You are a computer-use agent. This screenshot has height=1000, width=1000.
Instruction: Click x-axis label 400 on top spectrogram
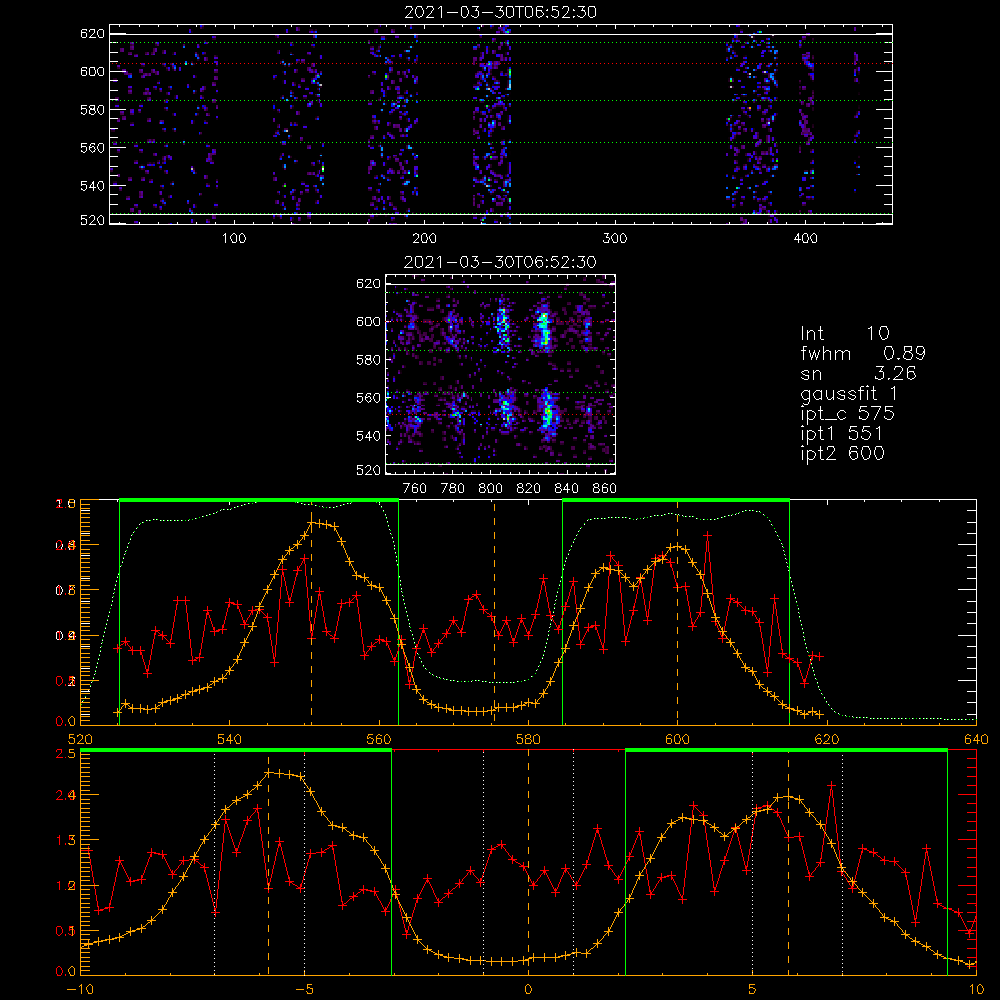click(805, 239)
